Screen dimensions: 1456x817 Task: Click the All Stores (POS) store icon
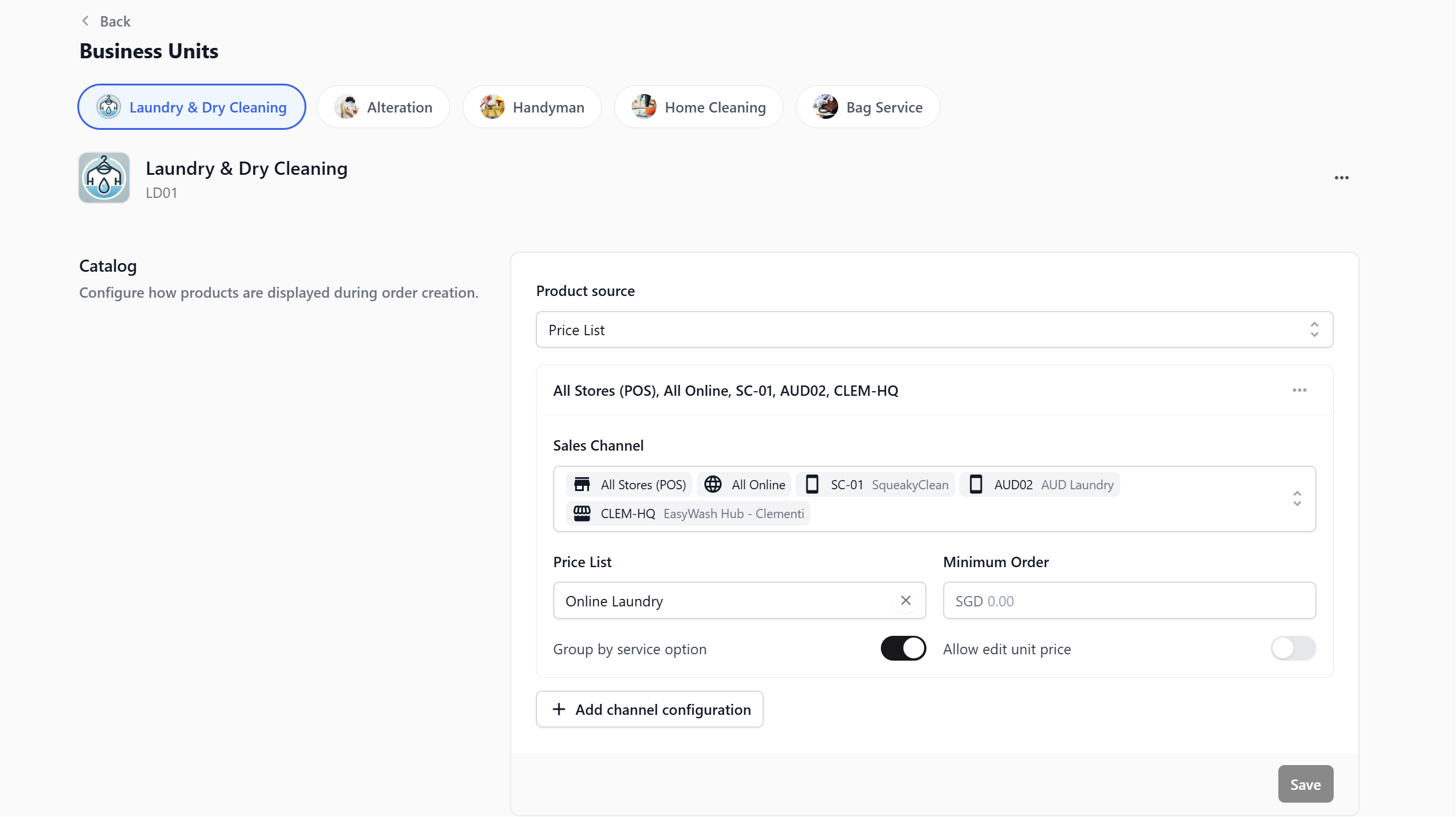tap(582, 485)
